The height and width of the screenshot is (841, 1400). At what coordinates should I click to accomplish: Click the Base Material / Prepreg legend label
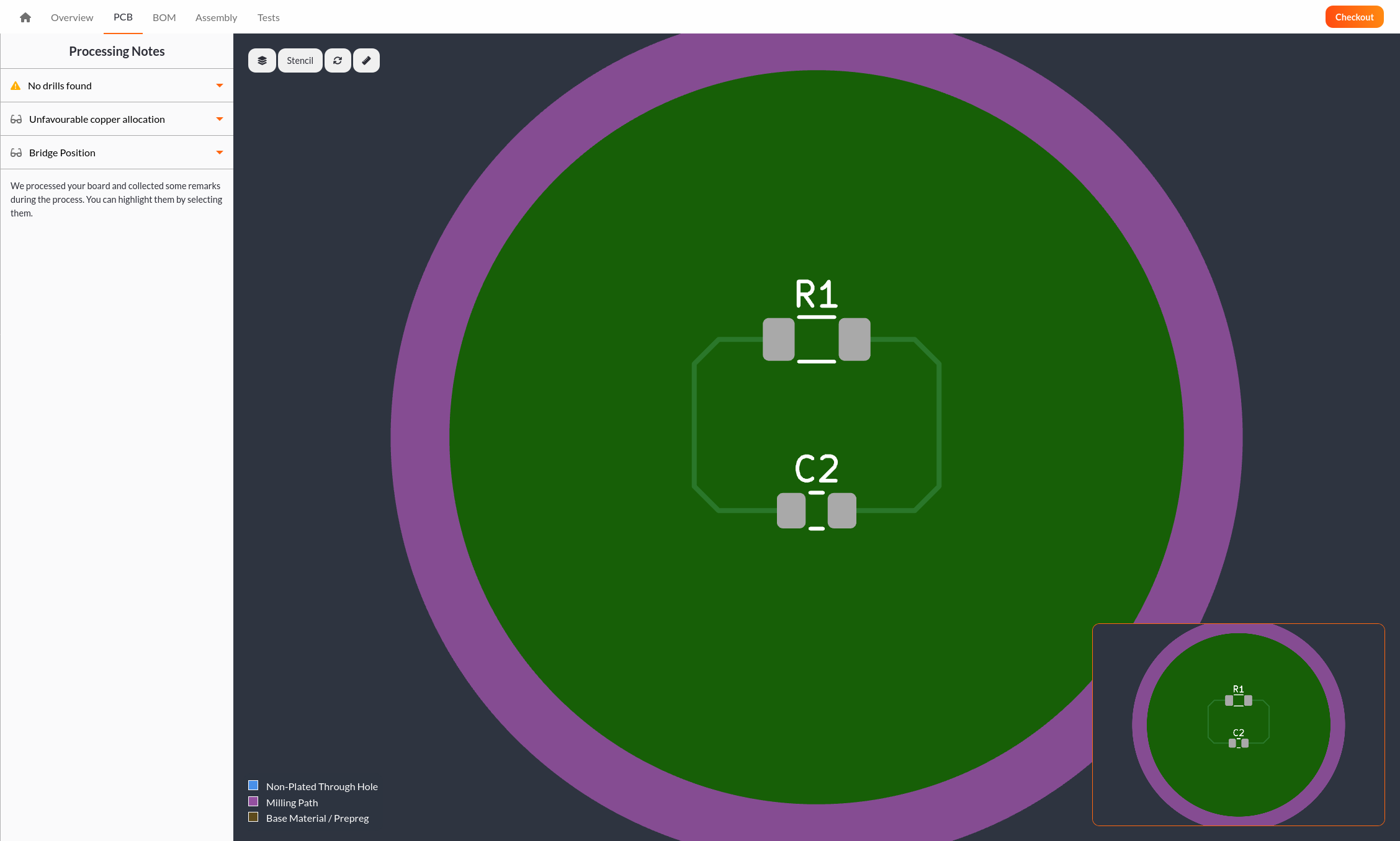tap(317, 818)
